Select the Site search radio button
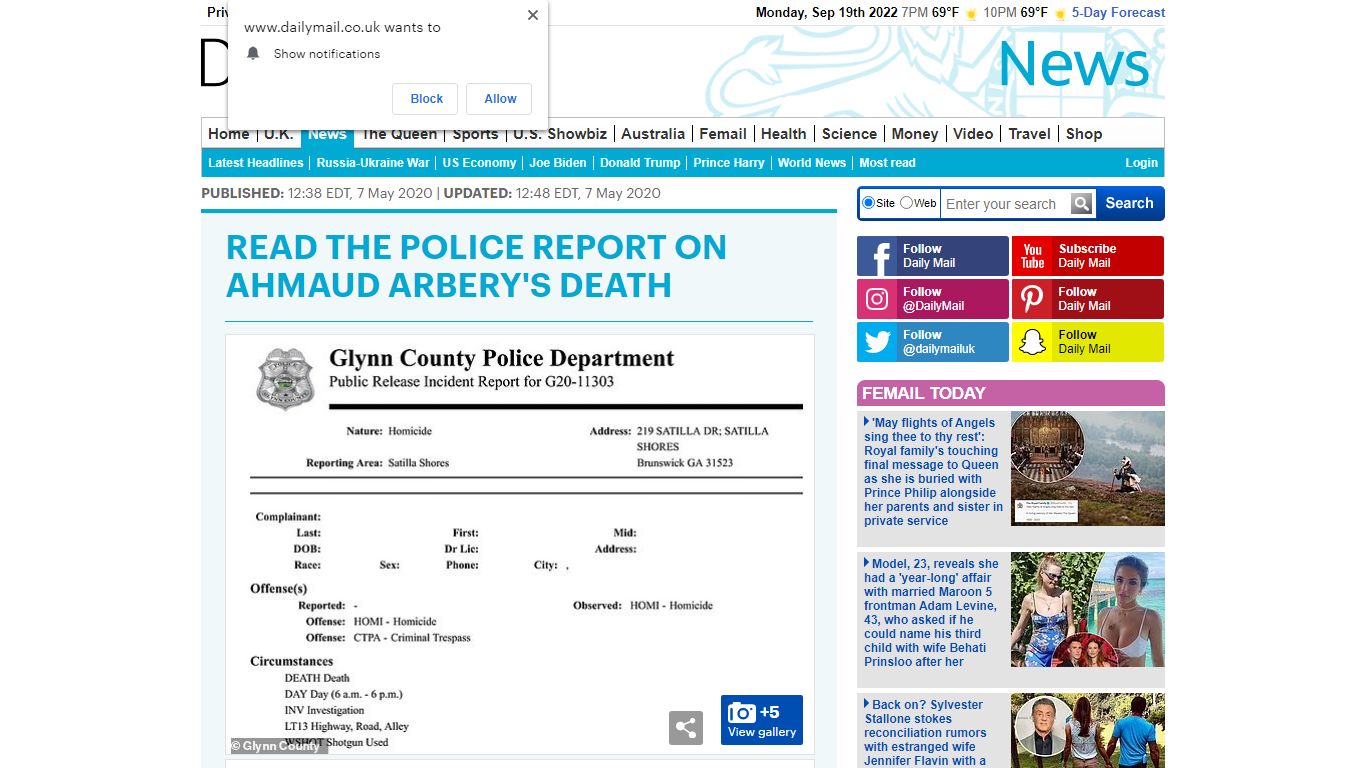1366x768 pixels. (x=868, y=203)
